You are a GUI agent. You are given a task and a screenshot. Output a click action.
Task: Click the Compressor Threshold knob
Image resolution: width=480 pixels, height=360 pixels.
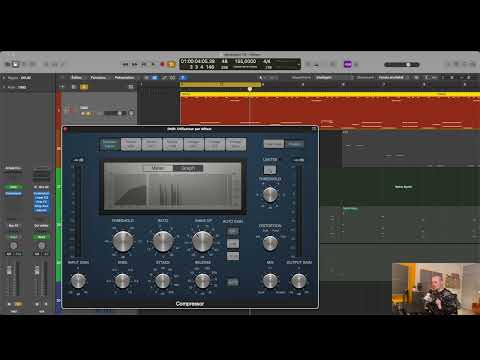coord(123,241)
